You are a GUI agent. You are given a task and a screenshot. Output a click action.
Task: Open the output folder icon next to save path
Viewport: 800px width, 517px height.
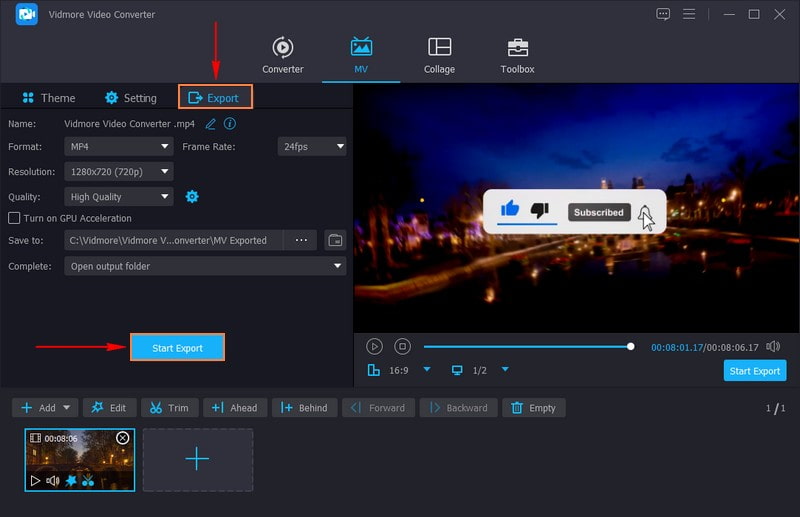[x=335, y=240]
